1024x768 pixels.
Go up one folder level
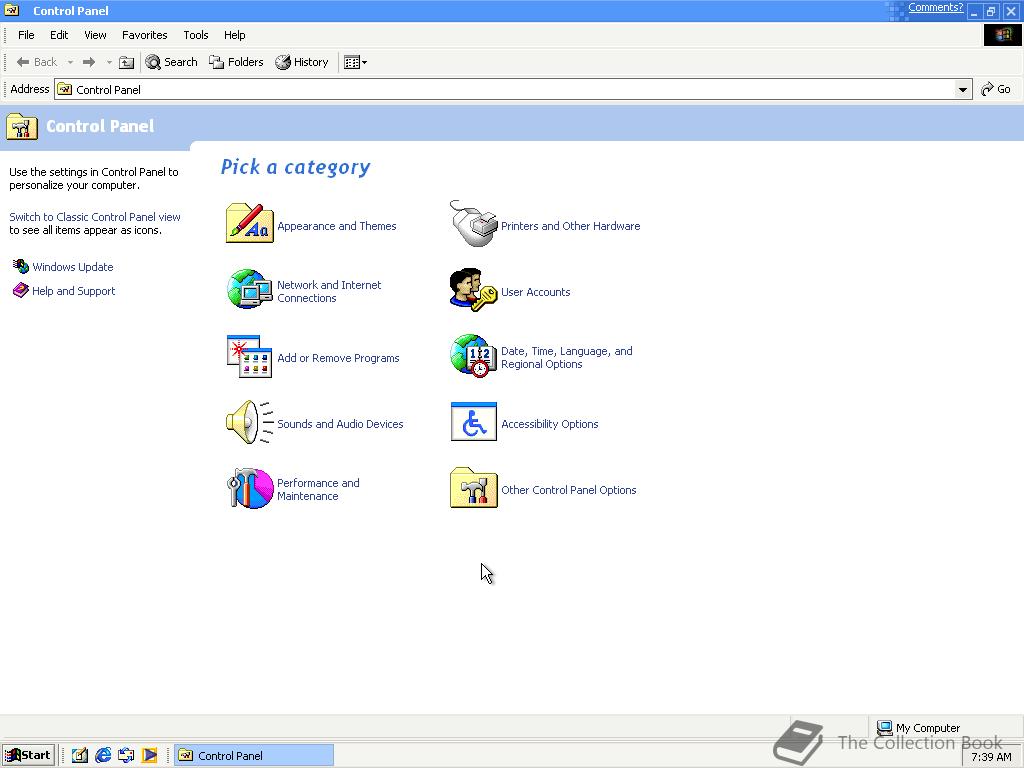coord(127,62)
